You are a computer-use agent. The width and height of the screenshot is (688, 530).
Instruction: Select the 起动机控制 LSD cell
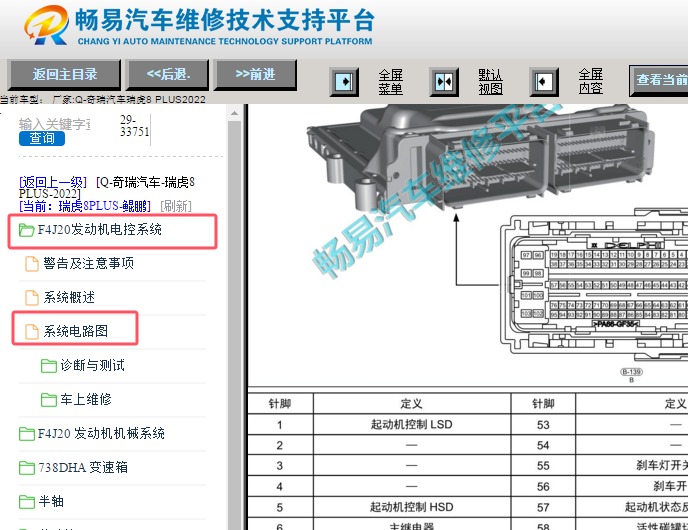pos(412,425)
